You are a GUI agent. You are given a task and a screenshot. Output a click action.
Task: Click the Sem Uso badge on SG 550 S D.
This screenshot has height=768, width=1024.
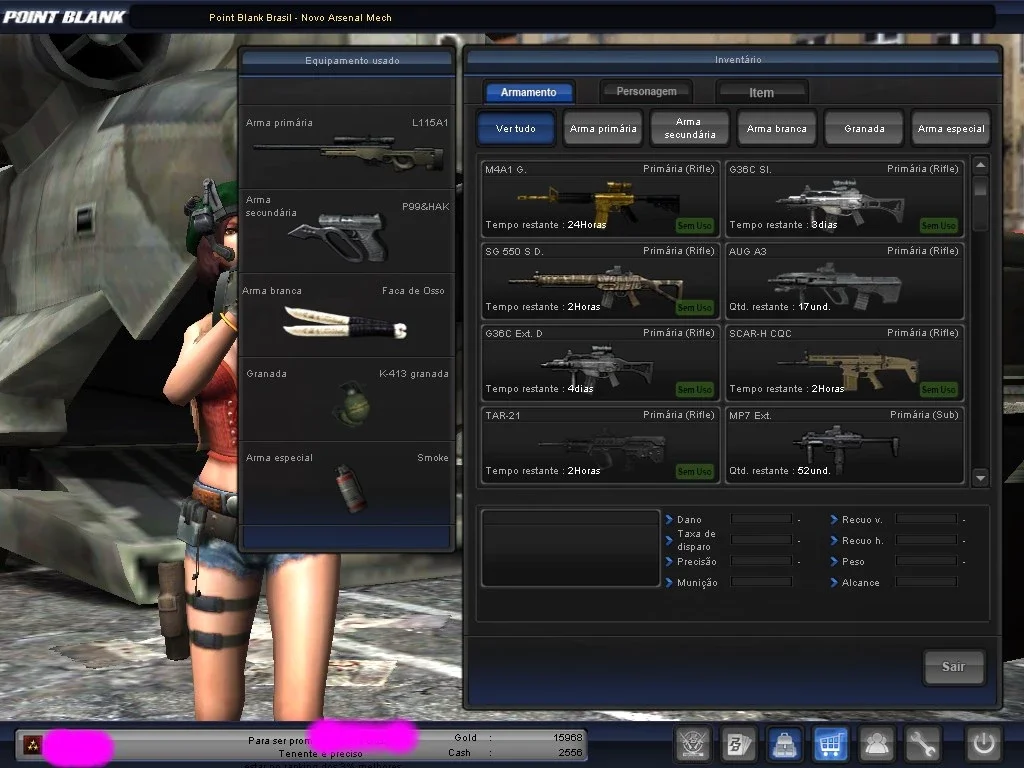tap(694, 308)
